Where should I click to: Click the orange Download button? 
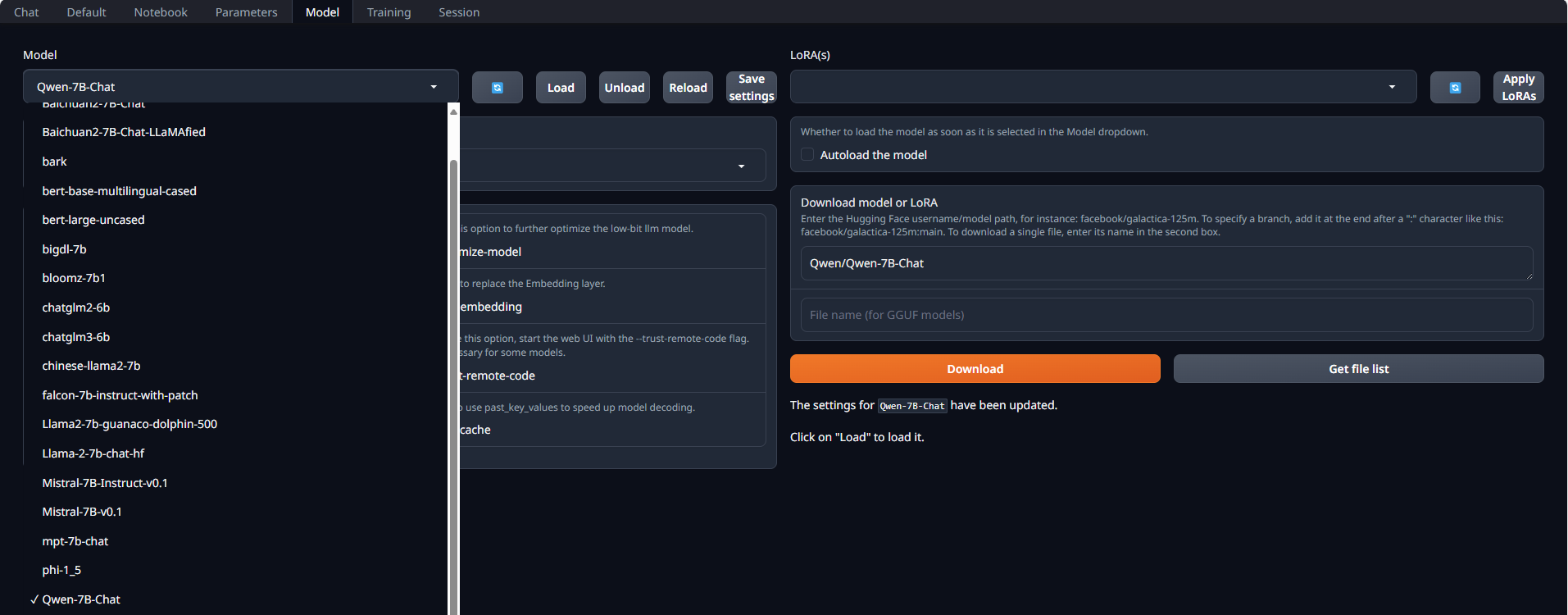pos(975,369)
